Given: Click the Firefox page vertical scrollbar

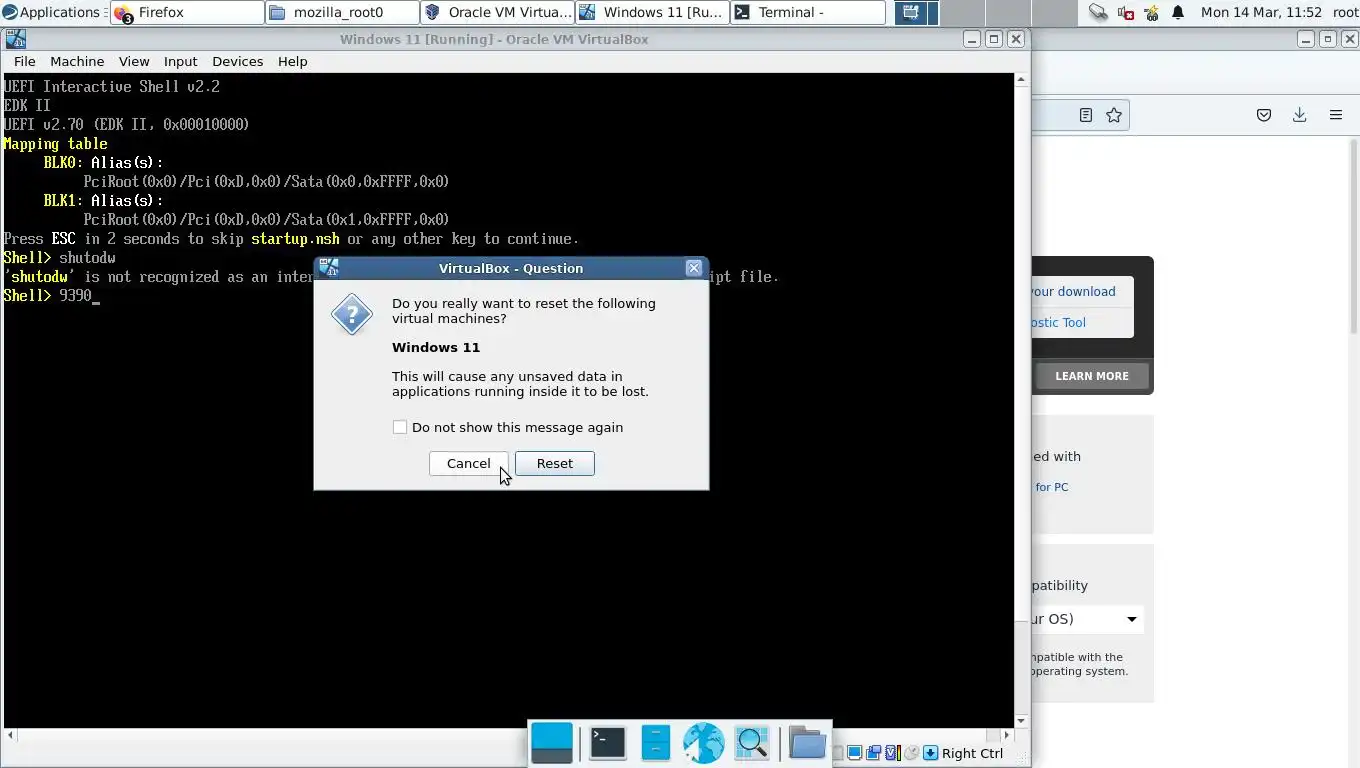Looking at the screenshot, I should (1354, 235).
